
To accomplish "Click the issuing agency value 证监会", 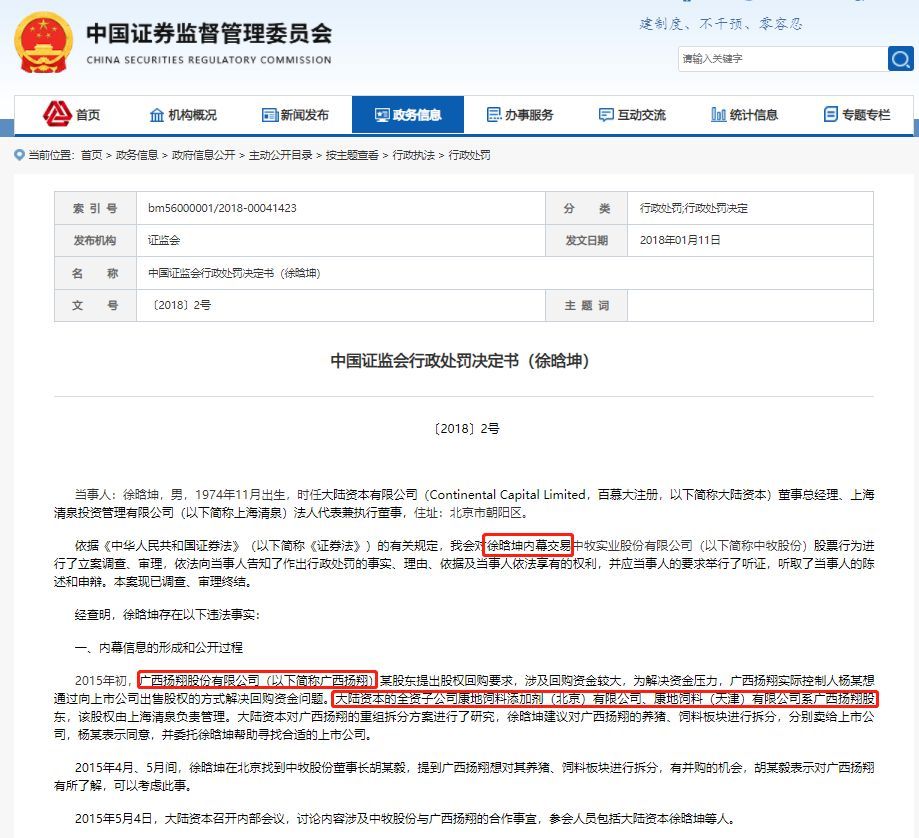I will [x=164, y=240].
